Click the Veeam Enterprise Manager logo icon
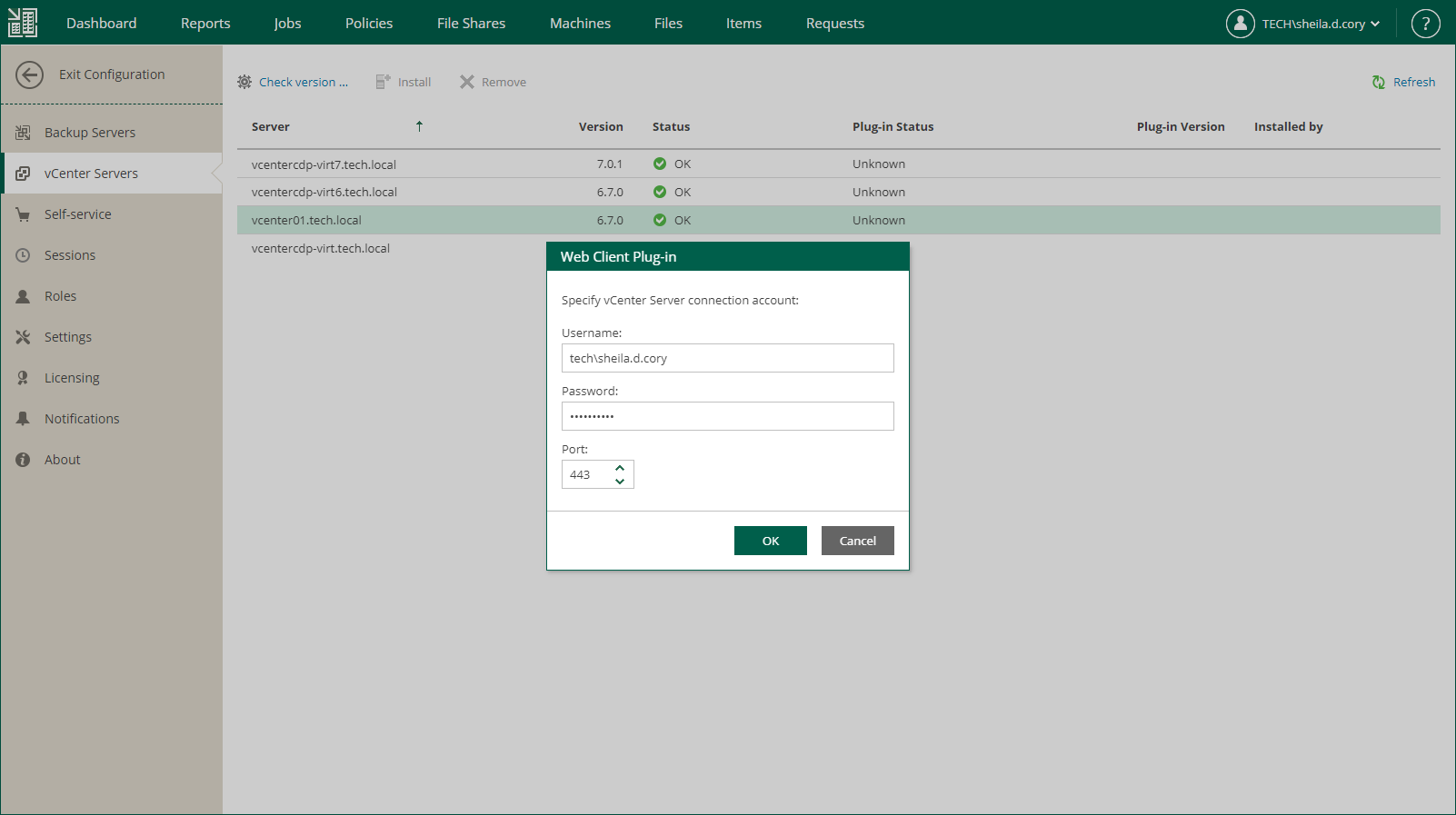This screenshot has height=815, width=1456. [x=23, y=23]
